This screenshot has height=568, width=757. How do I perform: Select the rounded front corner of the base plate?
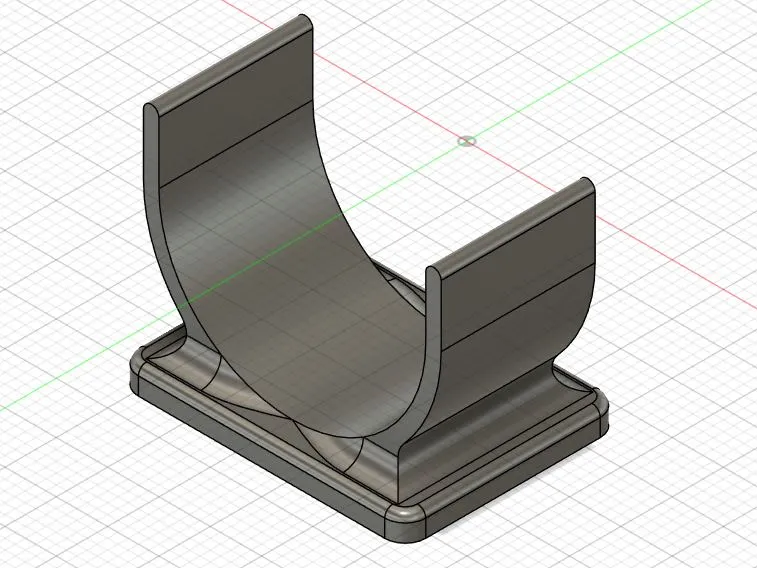click(407, 522)
